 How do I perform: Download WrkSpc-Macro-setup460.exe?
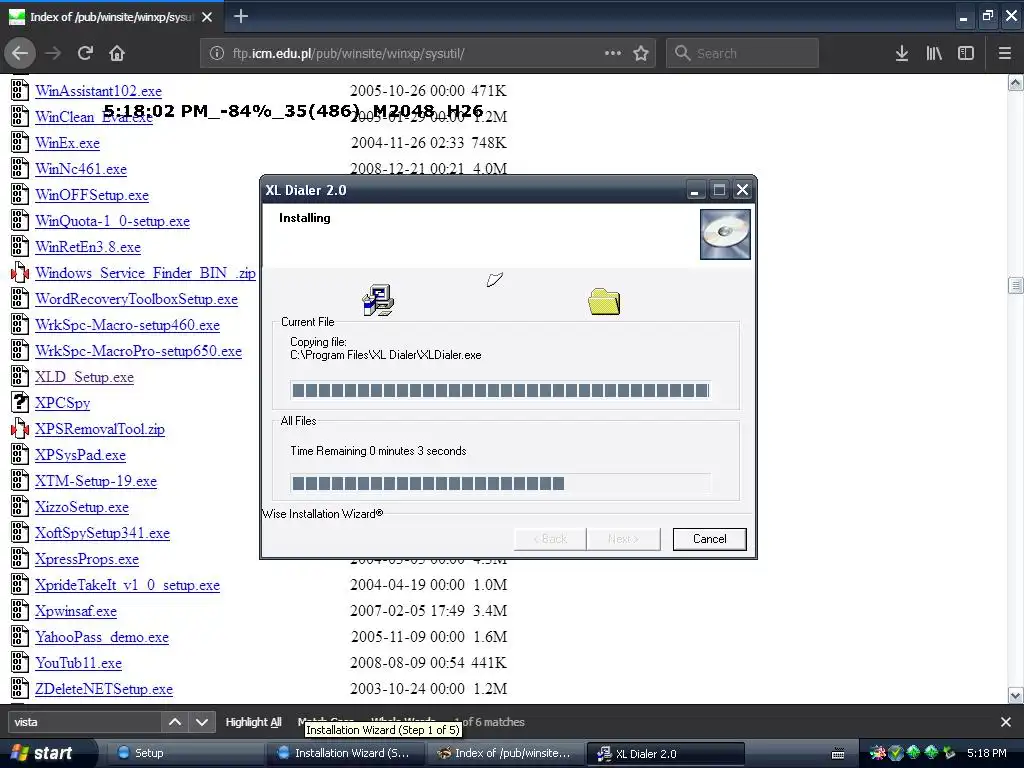click(127, 325)
